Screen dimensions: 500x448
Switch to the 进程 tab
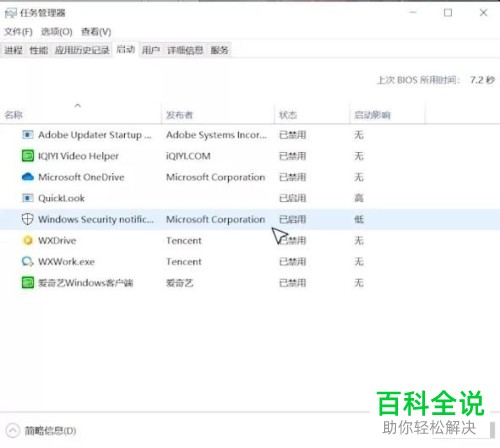13,50
